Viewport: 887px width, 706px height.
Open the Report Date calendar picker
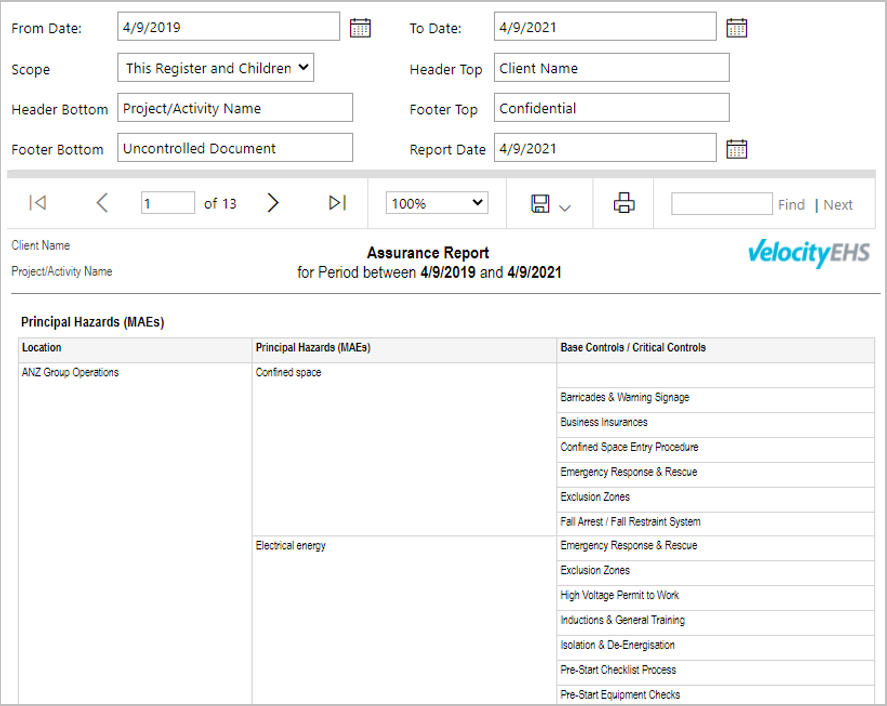737,149
